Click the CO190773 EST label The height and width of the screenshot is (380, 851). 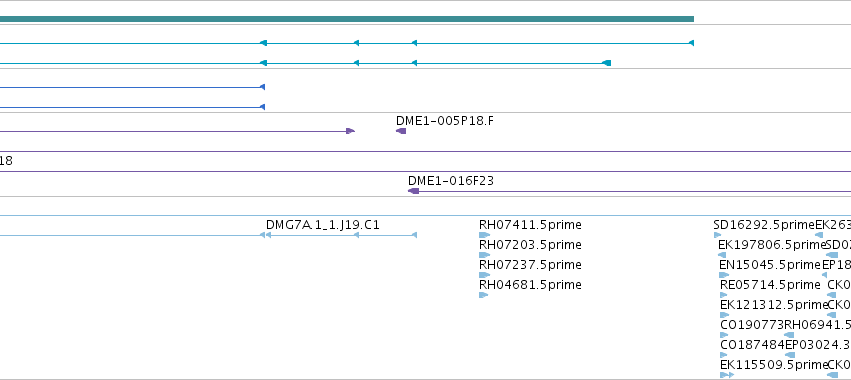tap(752, 325)
